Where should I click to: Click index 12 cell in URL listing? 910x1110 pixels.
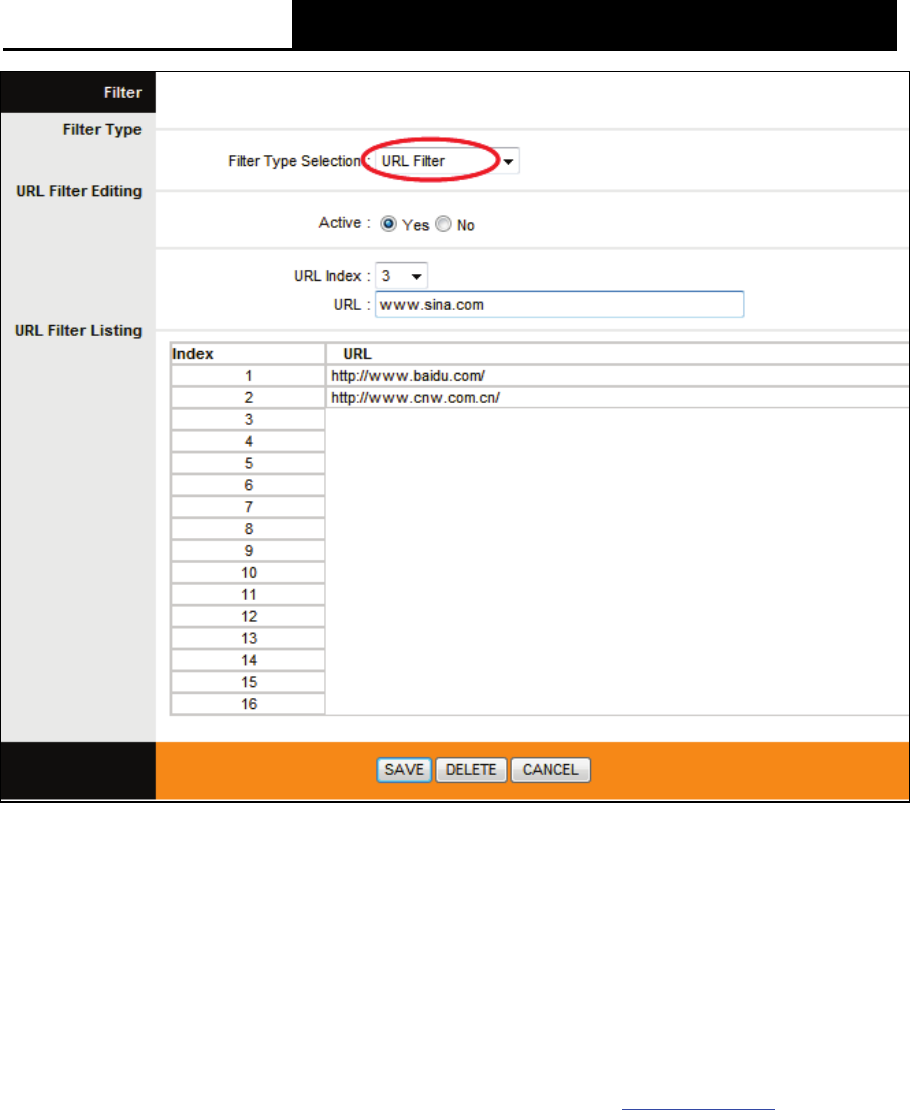[248, 617]
